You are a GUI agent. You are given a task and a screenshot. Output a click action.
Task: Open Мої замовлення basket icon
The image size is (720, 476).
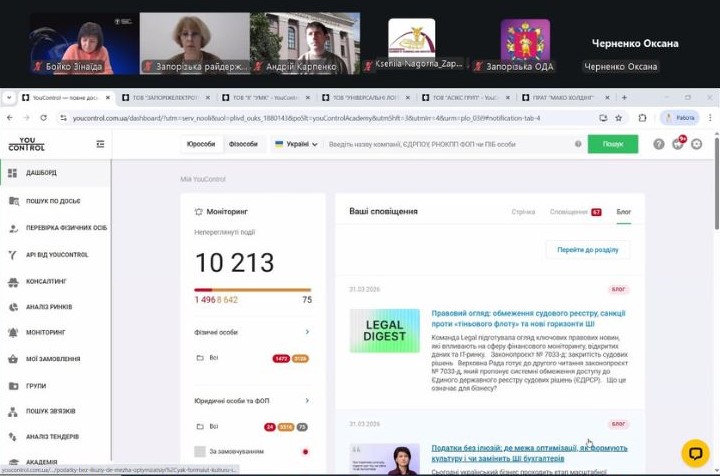(13, 359)
